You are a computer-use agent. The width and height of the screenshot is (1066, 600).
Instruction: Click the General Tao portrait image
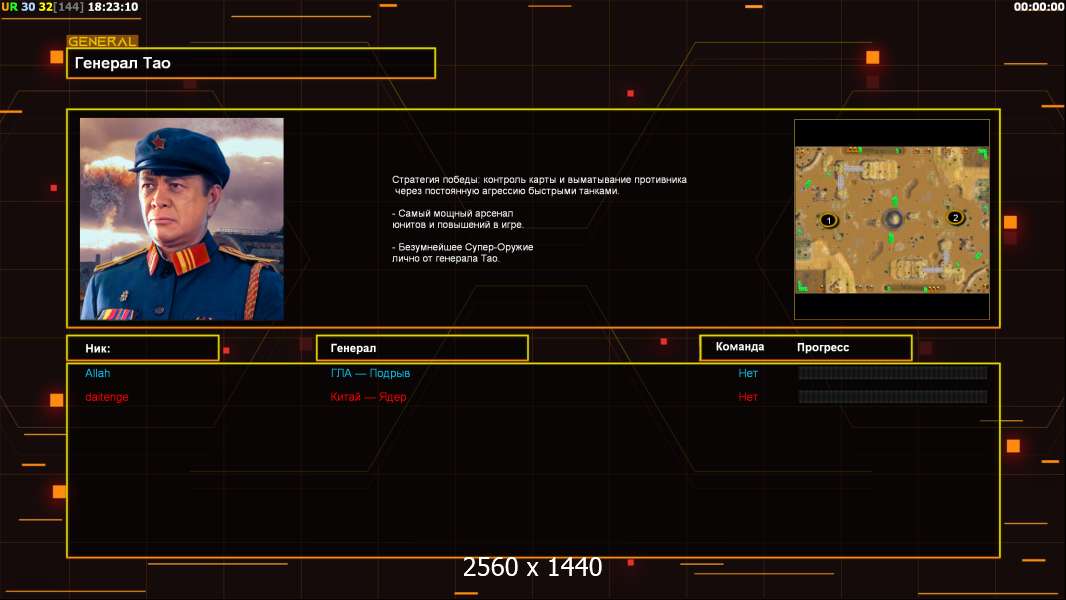click(182, 219)
